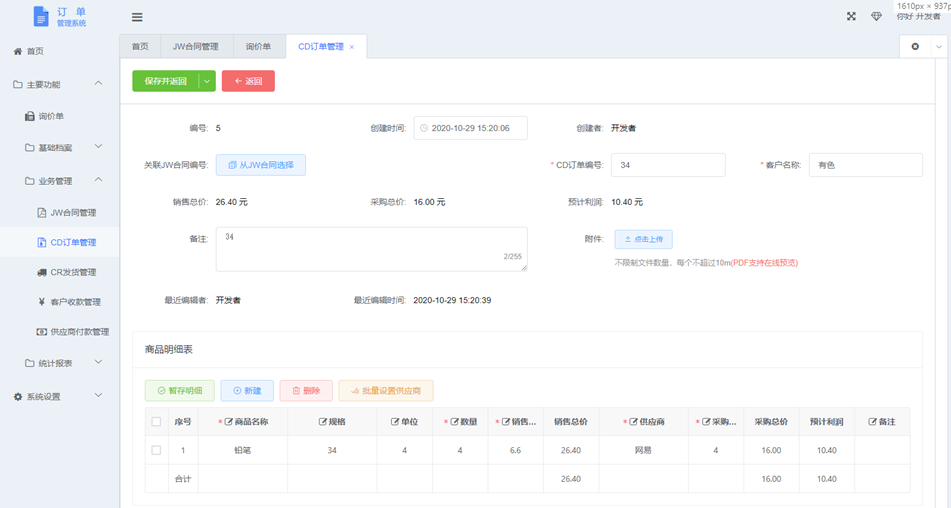Screen dimensions: 951x508
Task: Switch to the 询价单 tab
Action: pos(258,47)
